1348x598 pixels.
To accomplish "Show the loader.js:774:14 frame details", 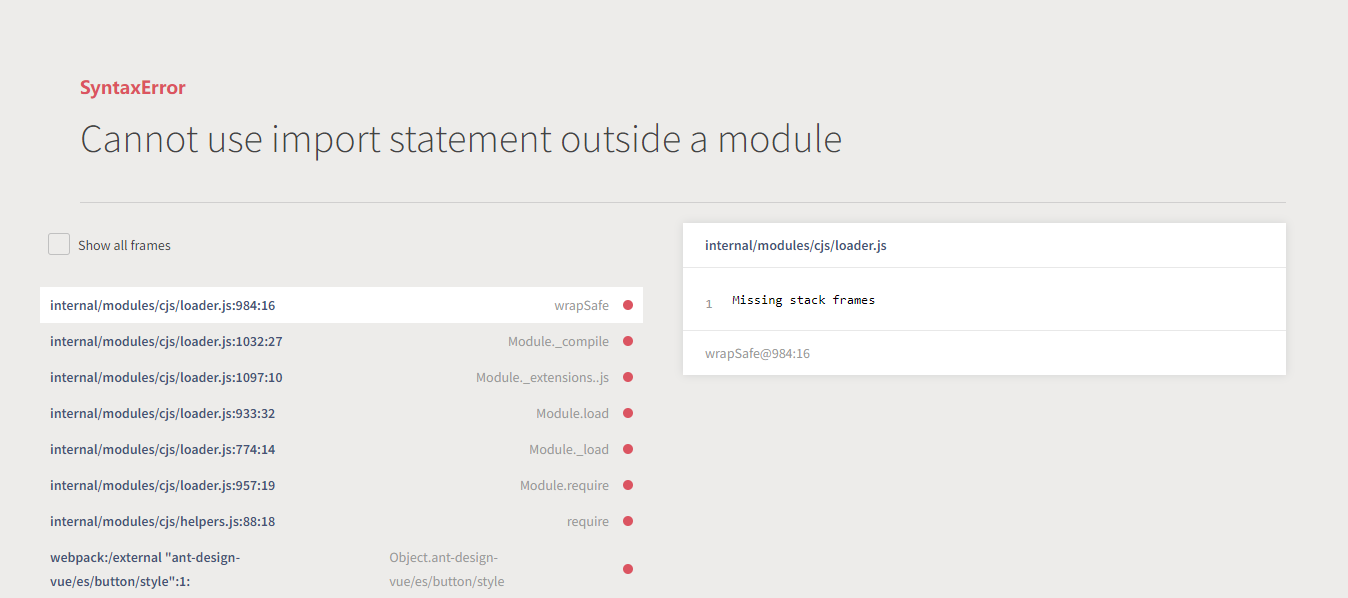I will click(162, 449).
